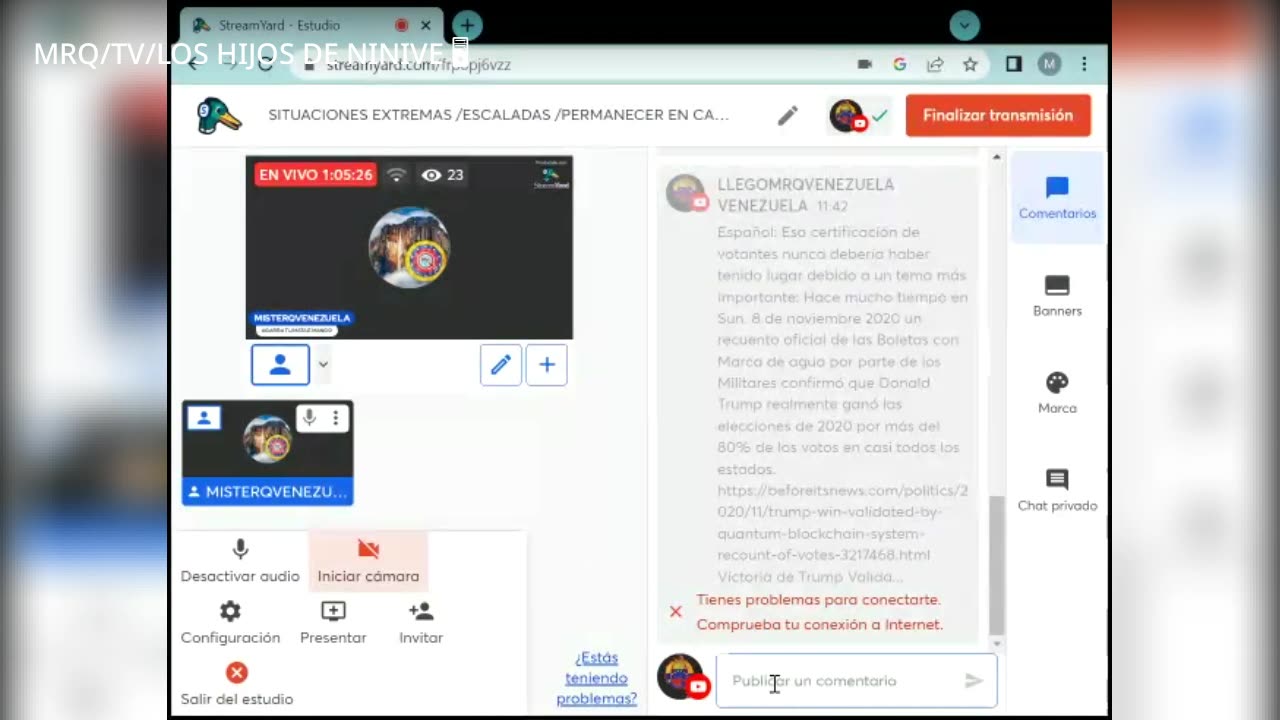Click avatar beside comment input
The width and height of the screenshot is (1280, 720).
click(681, 676)
